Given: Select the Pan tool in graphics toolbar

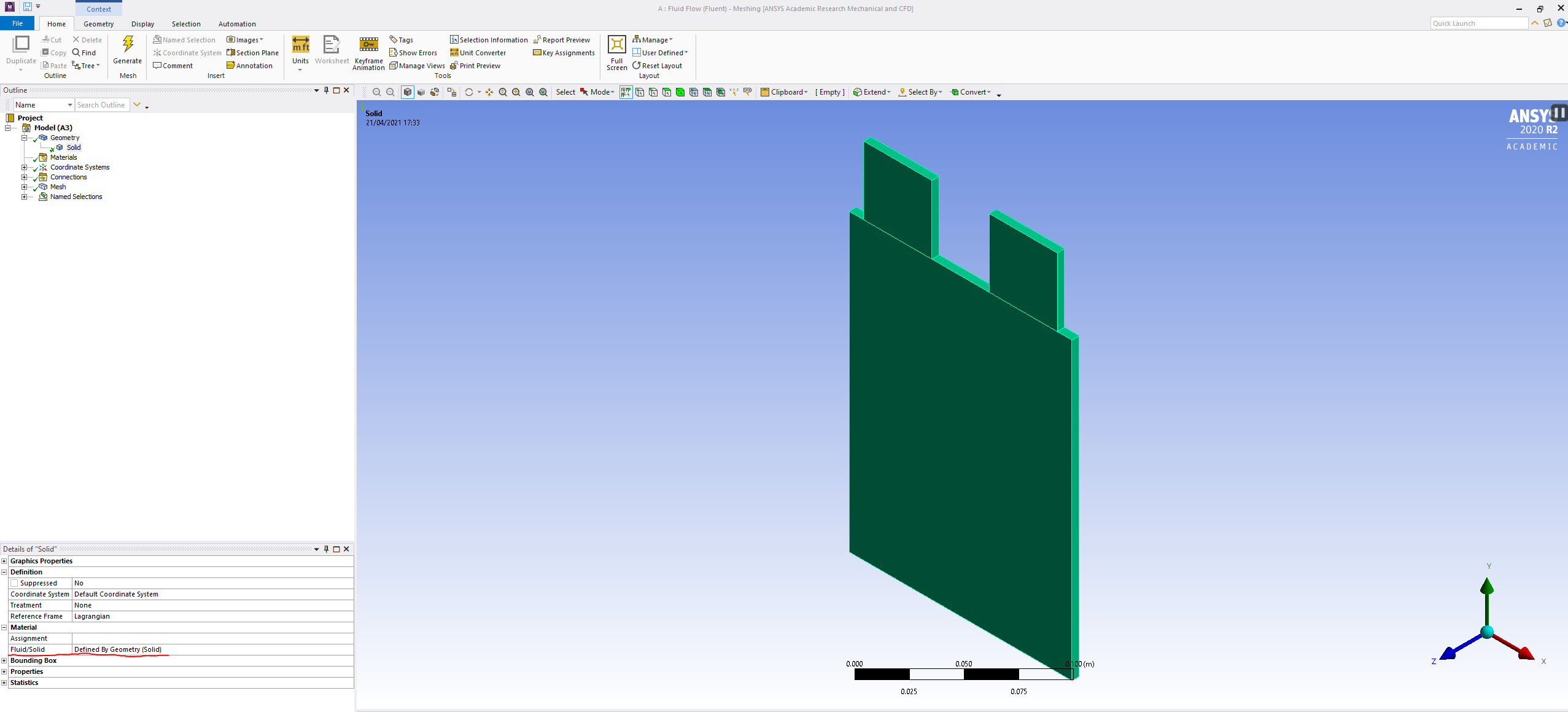Looking at the screenshot, I should pos(489,92).
